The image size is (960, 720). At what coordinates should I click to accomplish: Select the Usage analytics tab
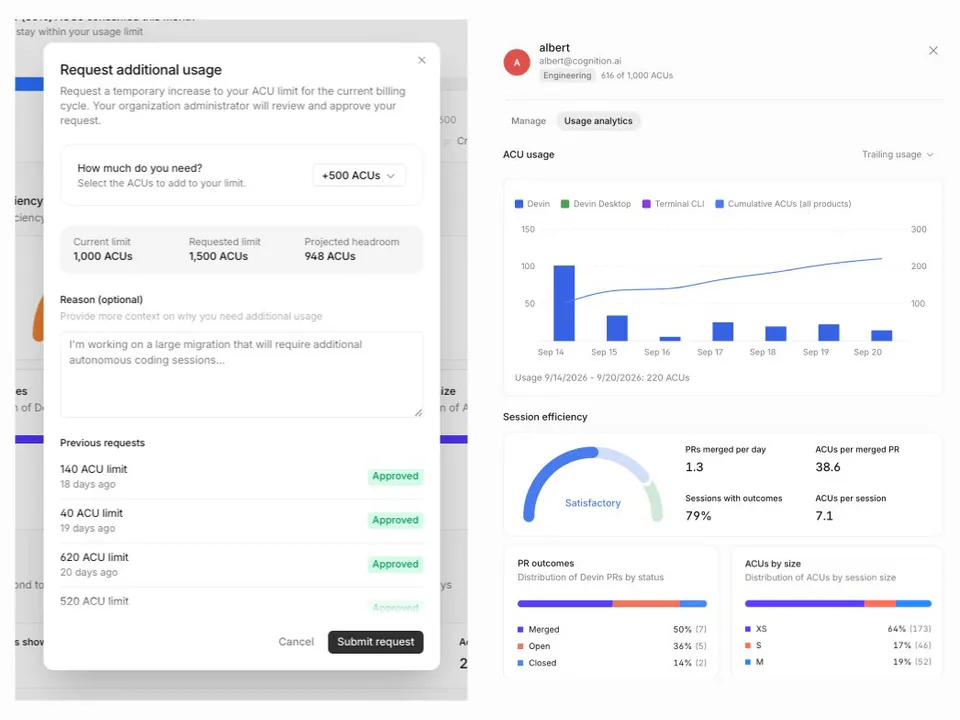tap(598, 121)
